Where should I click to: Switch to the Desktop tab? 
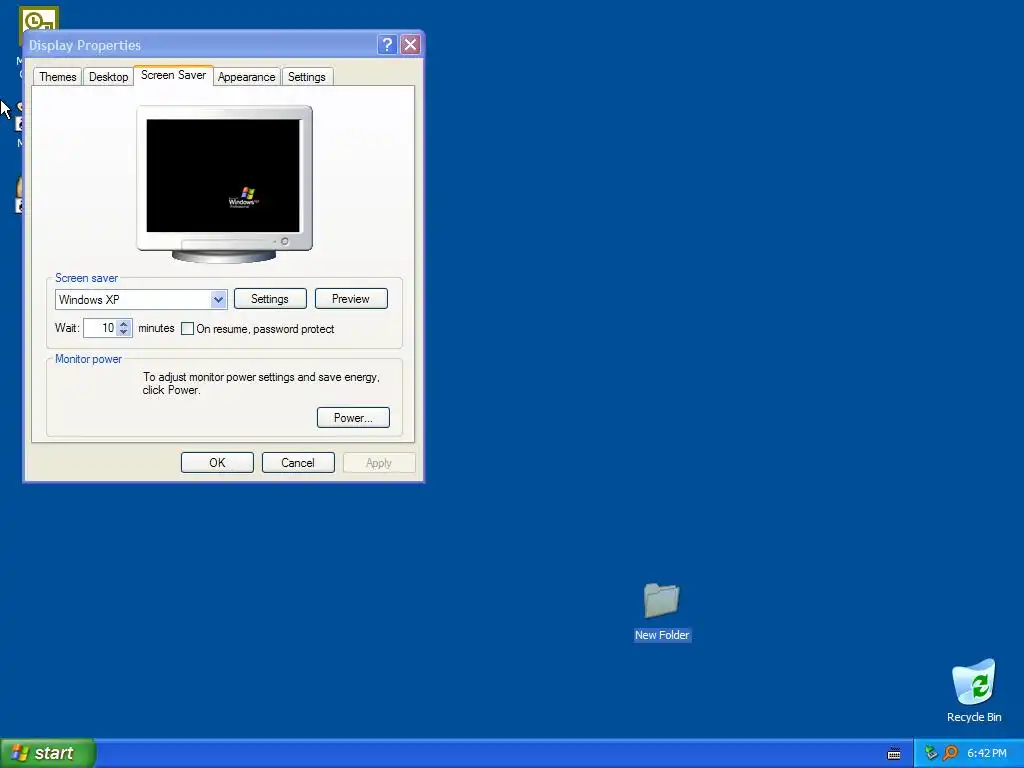pos(108,76)
